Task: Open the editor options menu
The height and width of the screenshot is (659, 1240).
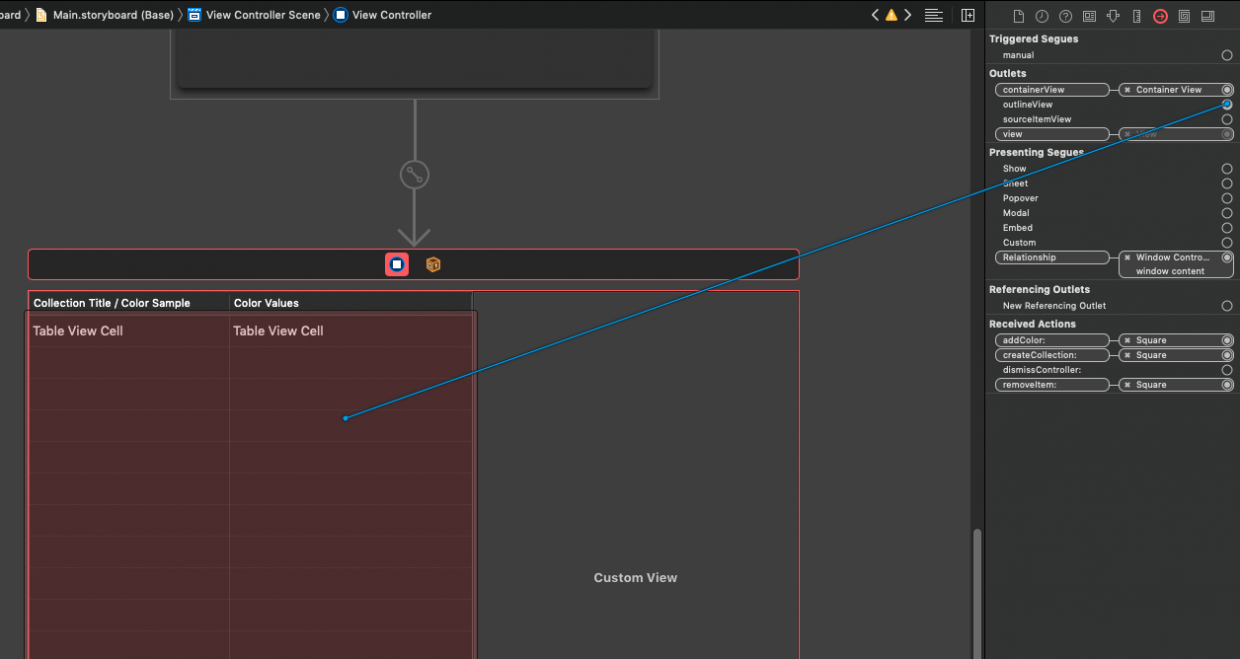Action: (933, 15)
